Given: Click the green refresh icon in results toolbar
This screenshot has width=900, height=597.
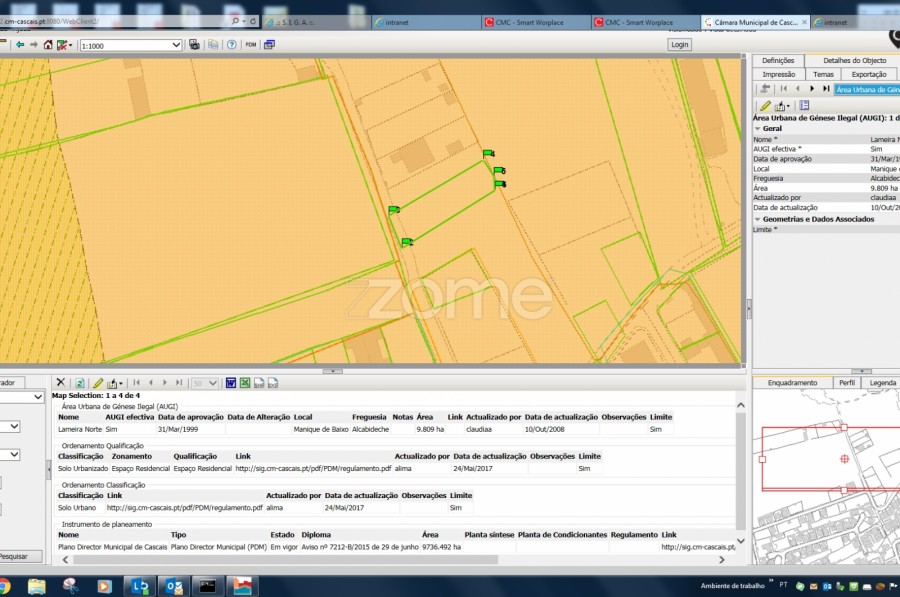Looking at the screenshot, I should point(80,383).
